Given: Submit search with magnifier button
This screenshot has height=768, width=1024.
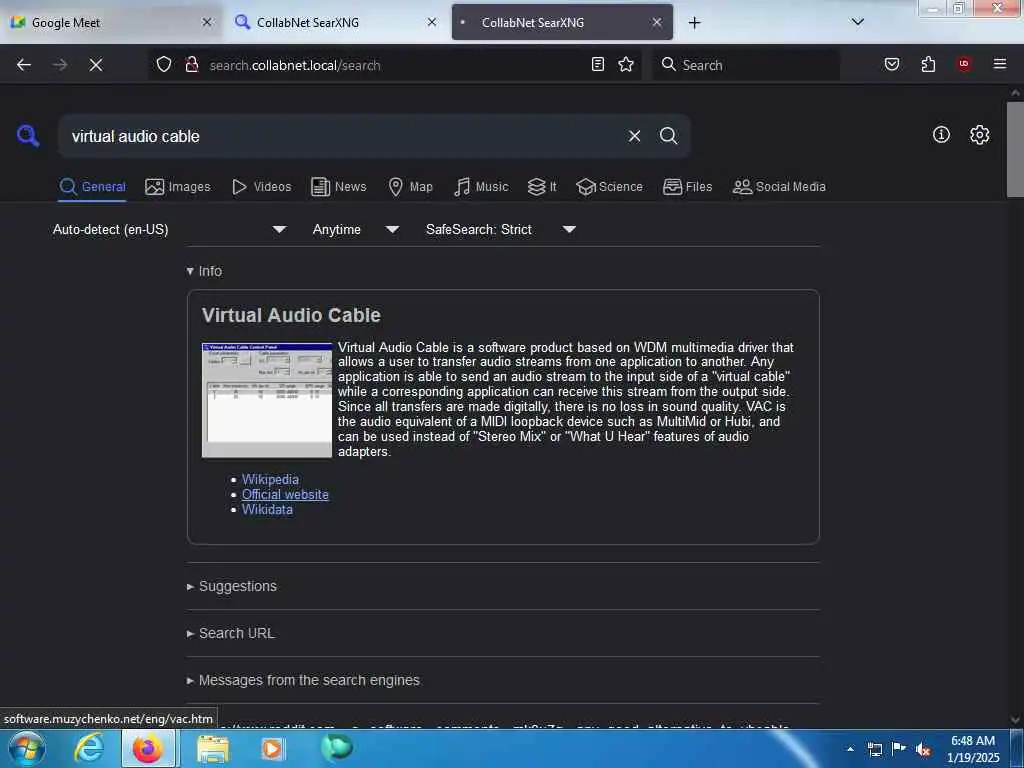Looking at the screenshot, I should (x=668, y=136).
